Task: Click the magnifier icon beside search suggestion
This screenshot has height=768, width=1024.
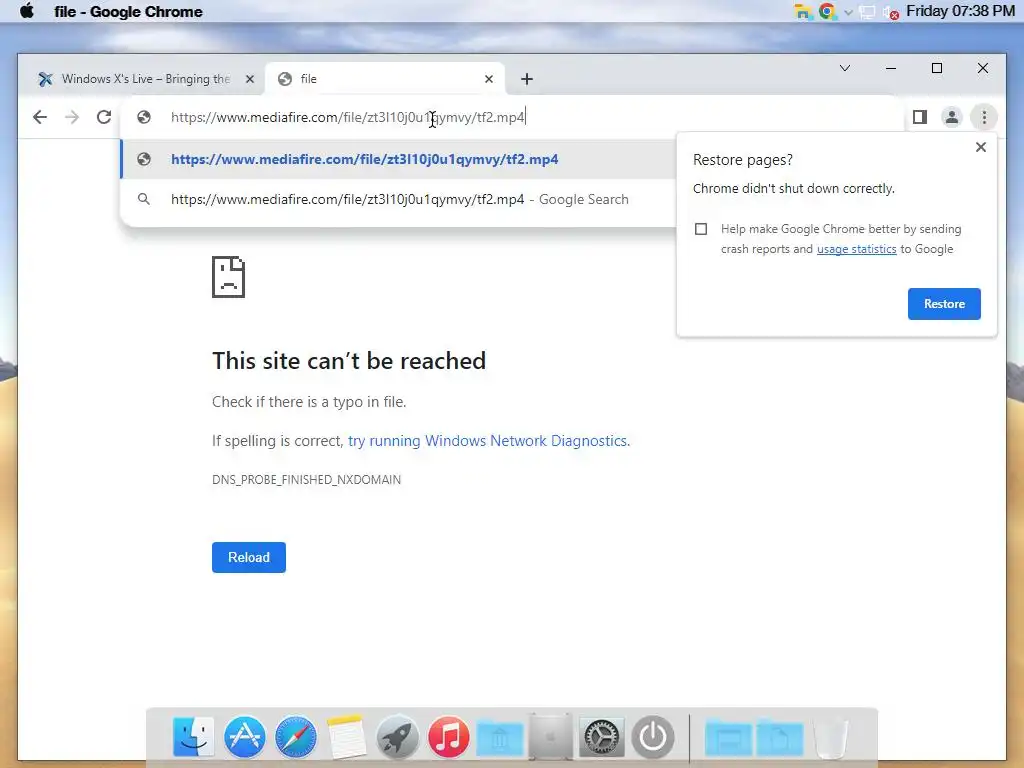Action: coord(144,199)
